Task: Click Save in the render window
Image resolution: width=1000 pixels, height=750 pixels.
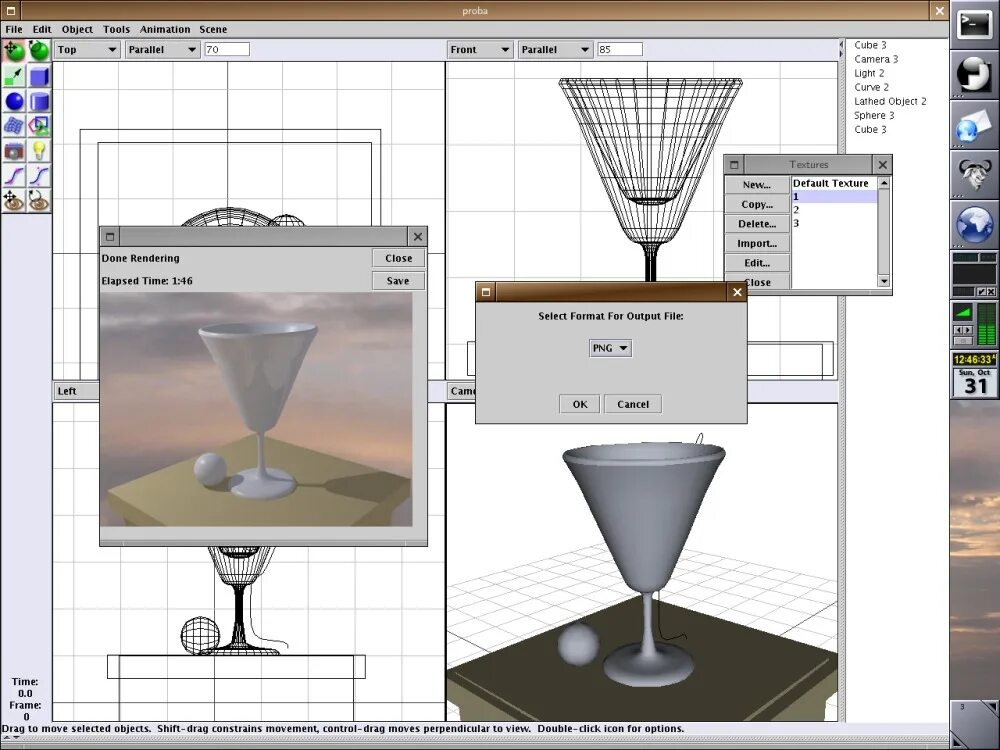Action: tap(398, 281)
